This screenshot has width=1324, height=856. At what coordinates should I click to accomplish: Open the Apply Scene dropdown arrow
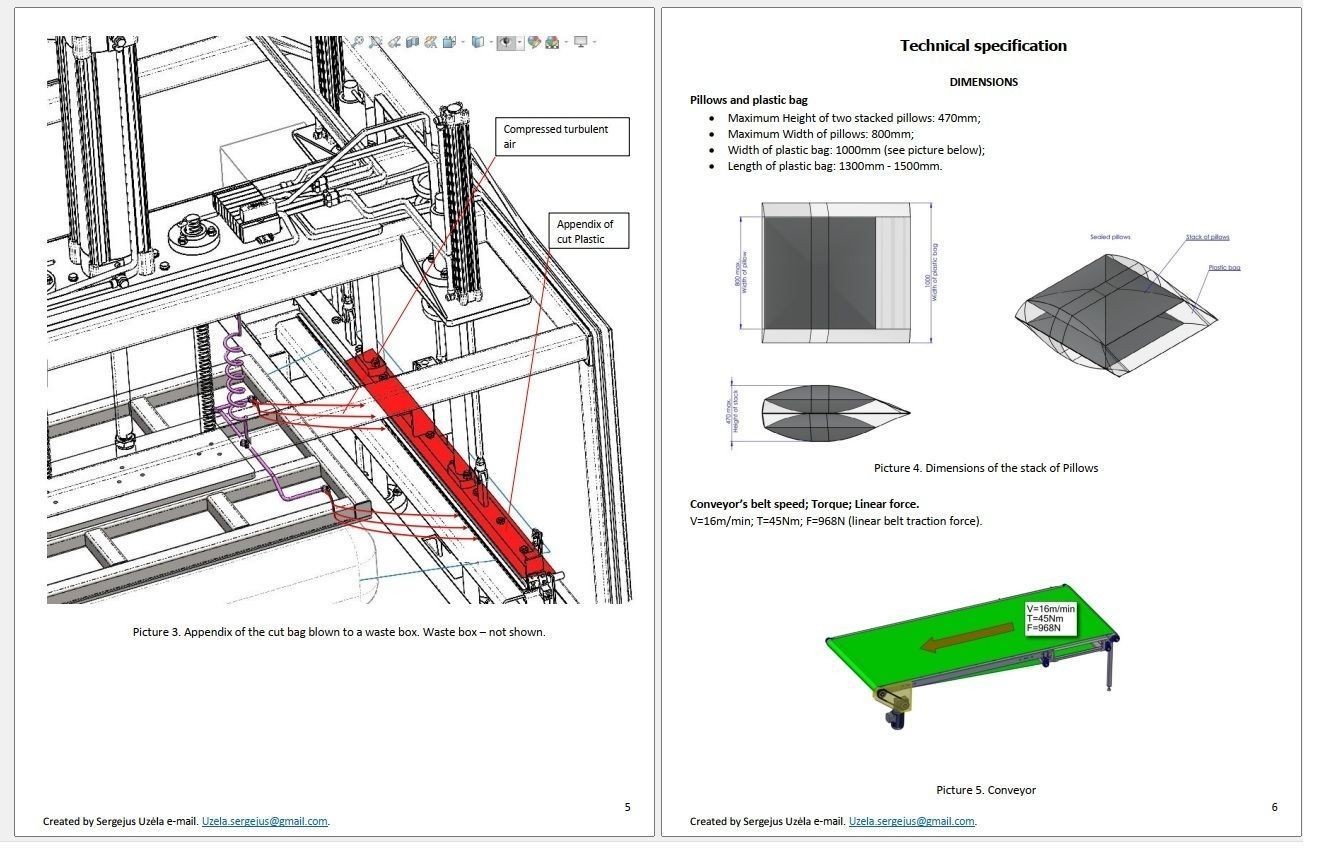pyautogui.click(x=565, y=42)
